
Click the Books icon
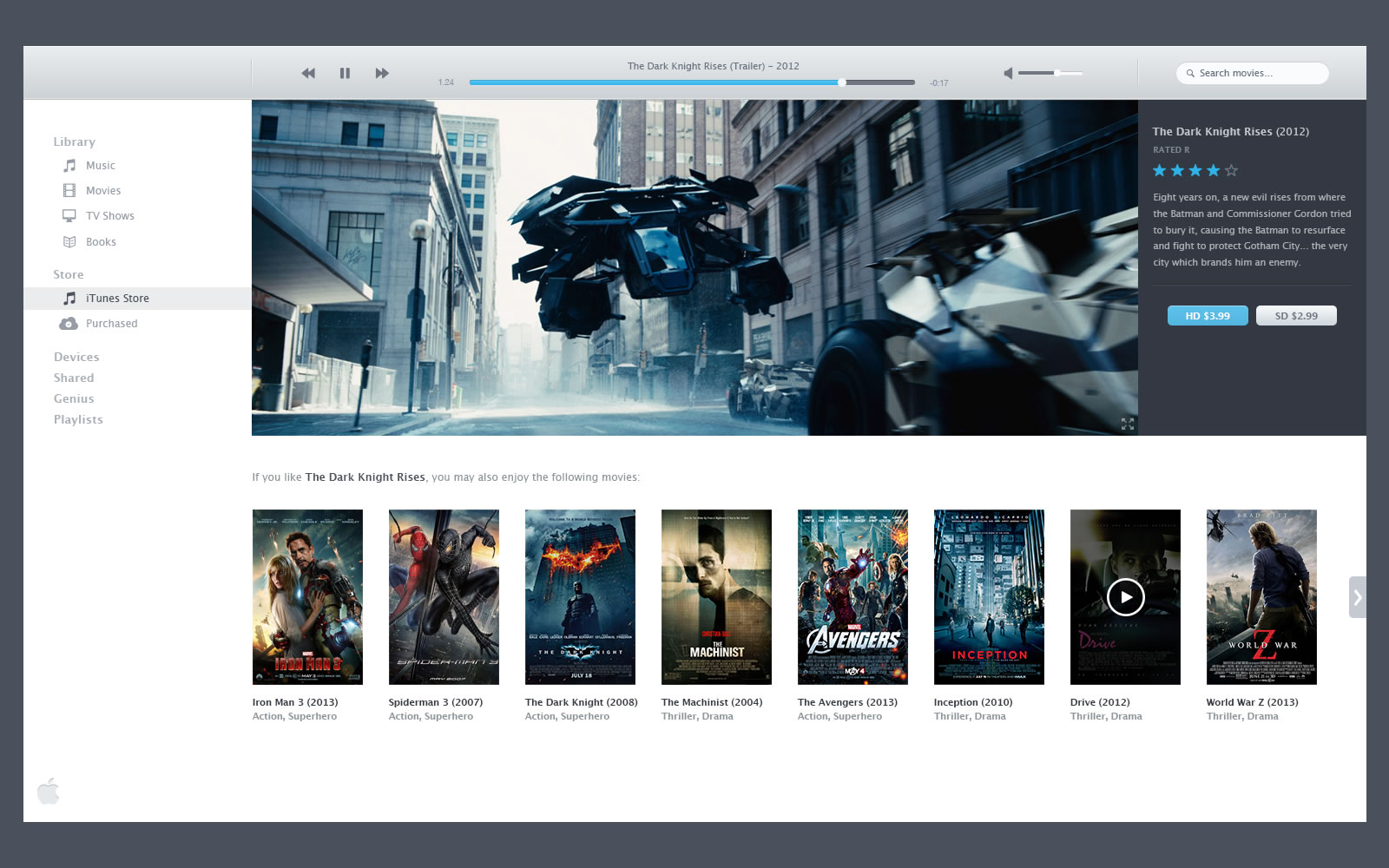pyautogui.click(x=69, y=242)
